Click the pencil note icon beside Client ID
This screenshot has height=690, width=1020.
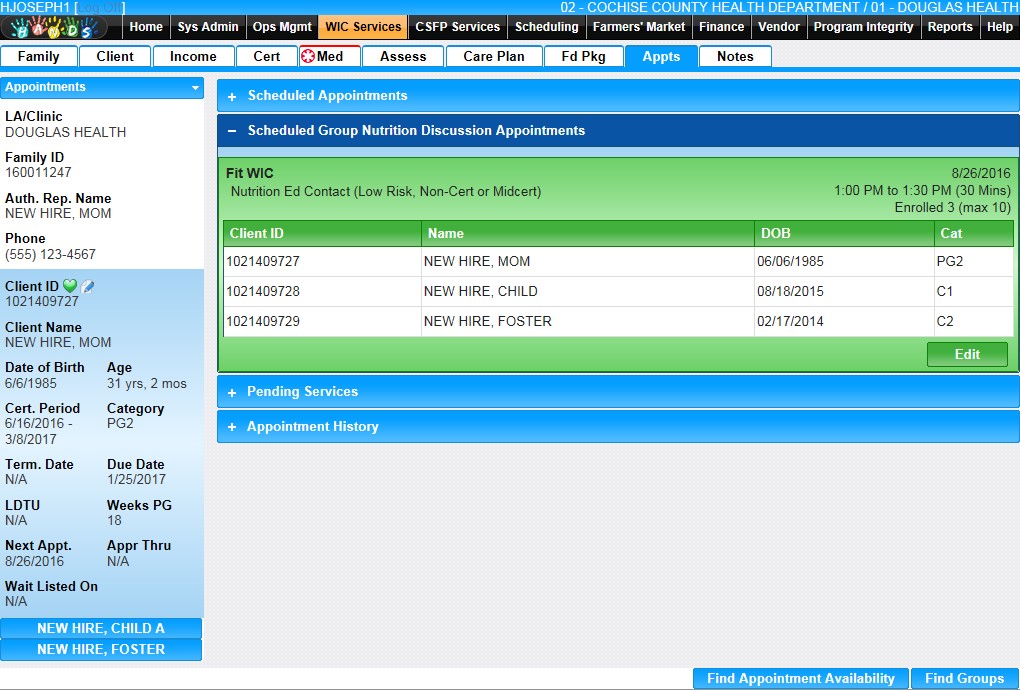(x=88, y=287)
